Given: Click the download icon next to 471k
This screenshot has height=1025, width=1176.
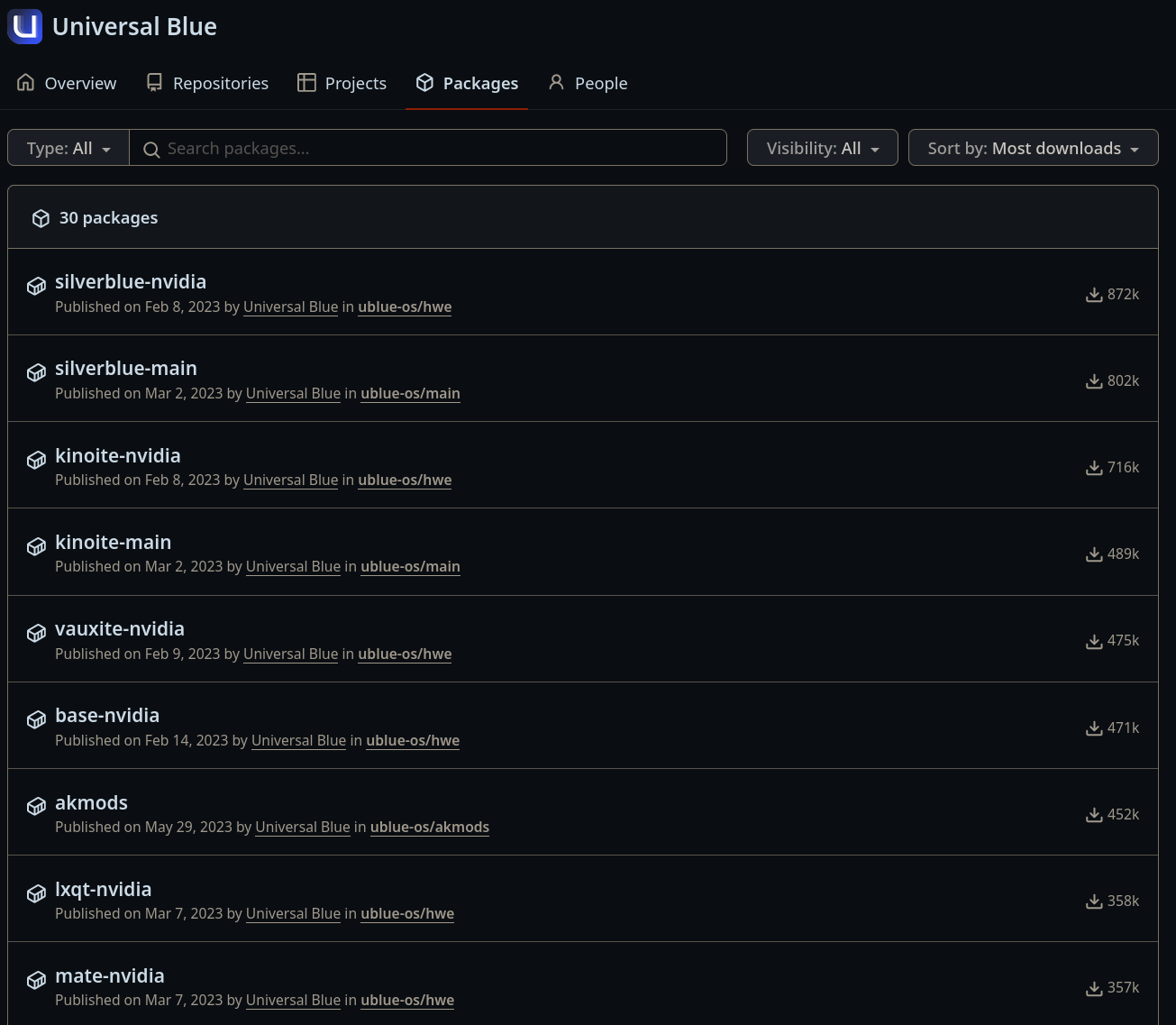Looking at the screenshot, I should (1094, 728).
